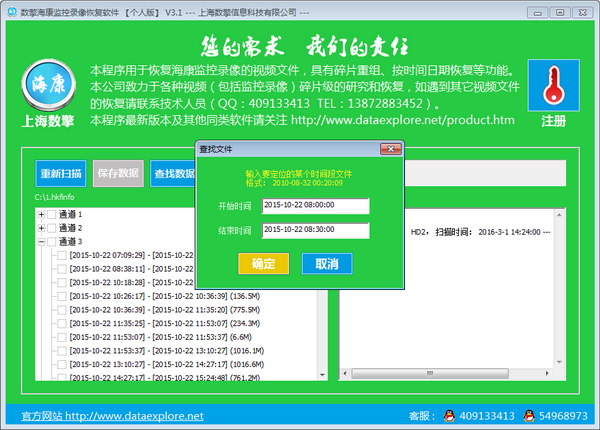Minimize the main application window
Screen dimensions: 600x430
(x=538, y=13)
